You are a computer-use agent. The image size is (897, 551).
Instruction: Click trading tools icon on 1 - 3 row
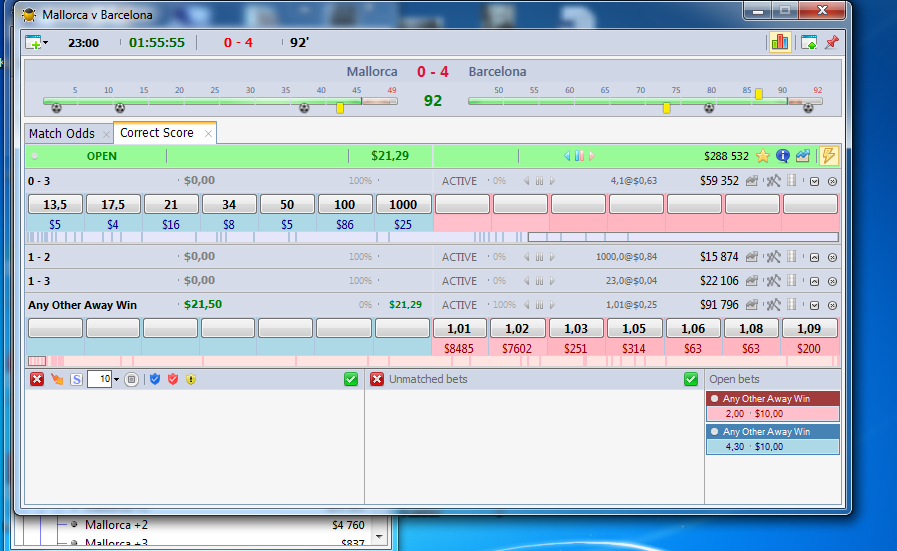[x=773, y=281]
